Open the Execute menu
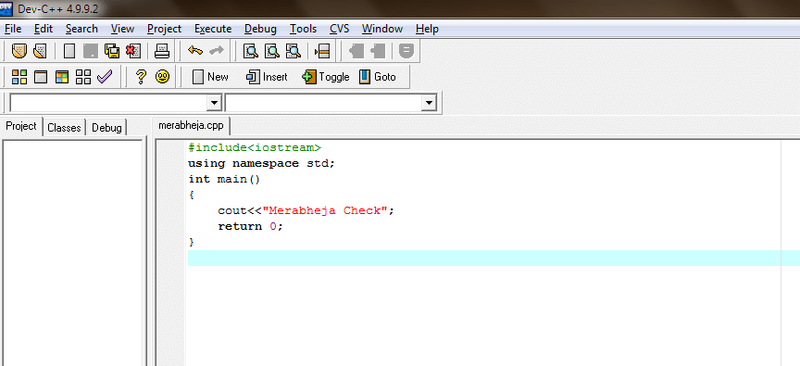This screenshot has width=800, height=366. pos(213,29)
